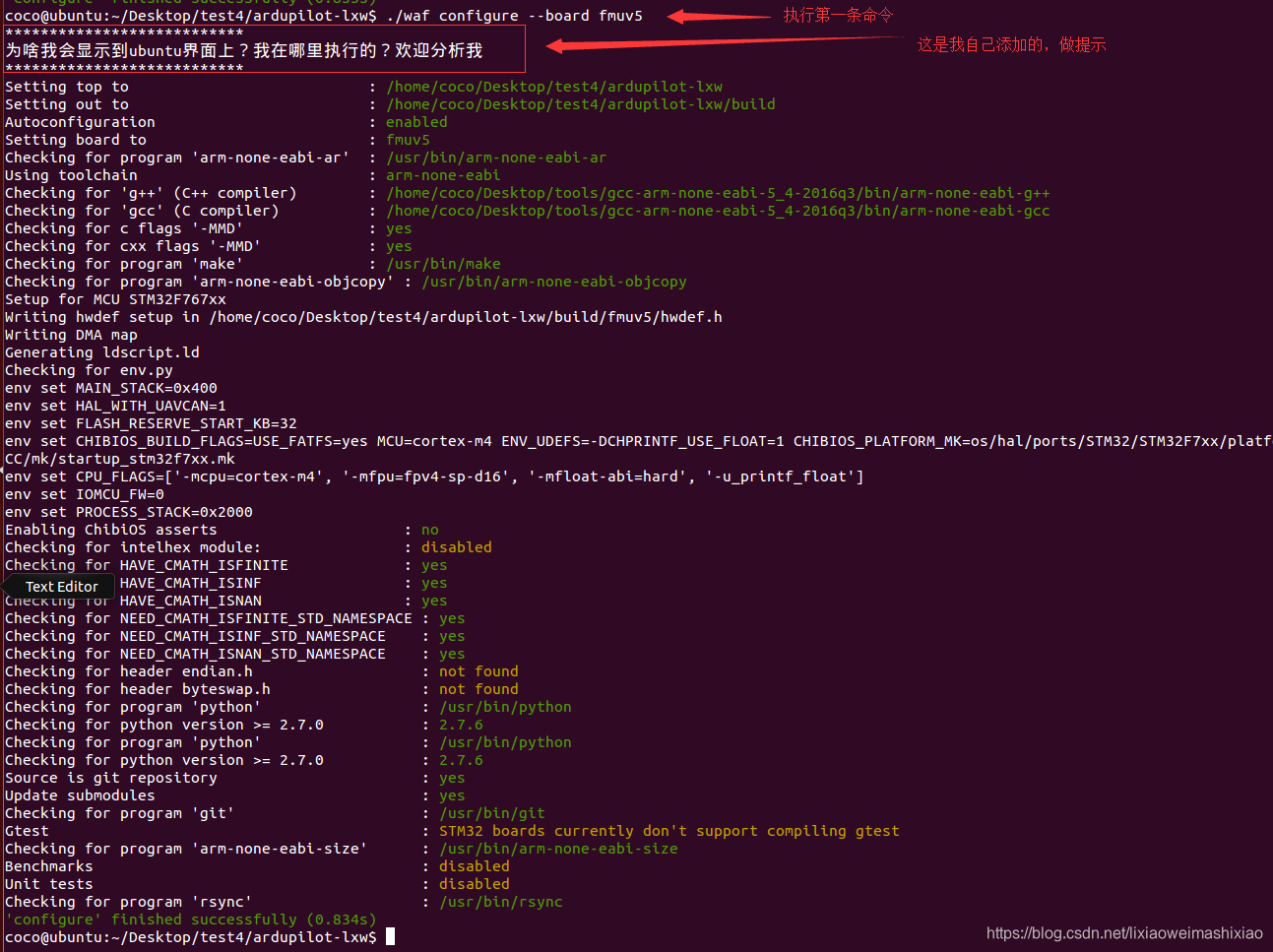Click 'env set IOMCU_FW=0' line
Screen dimensions: 1273x952
85,494
